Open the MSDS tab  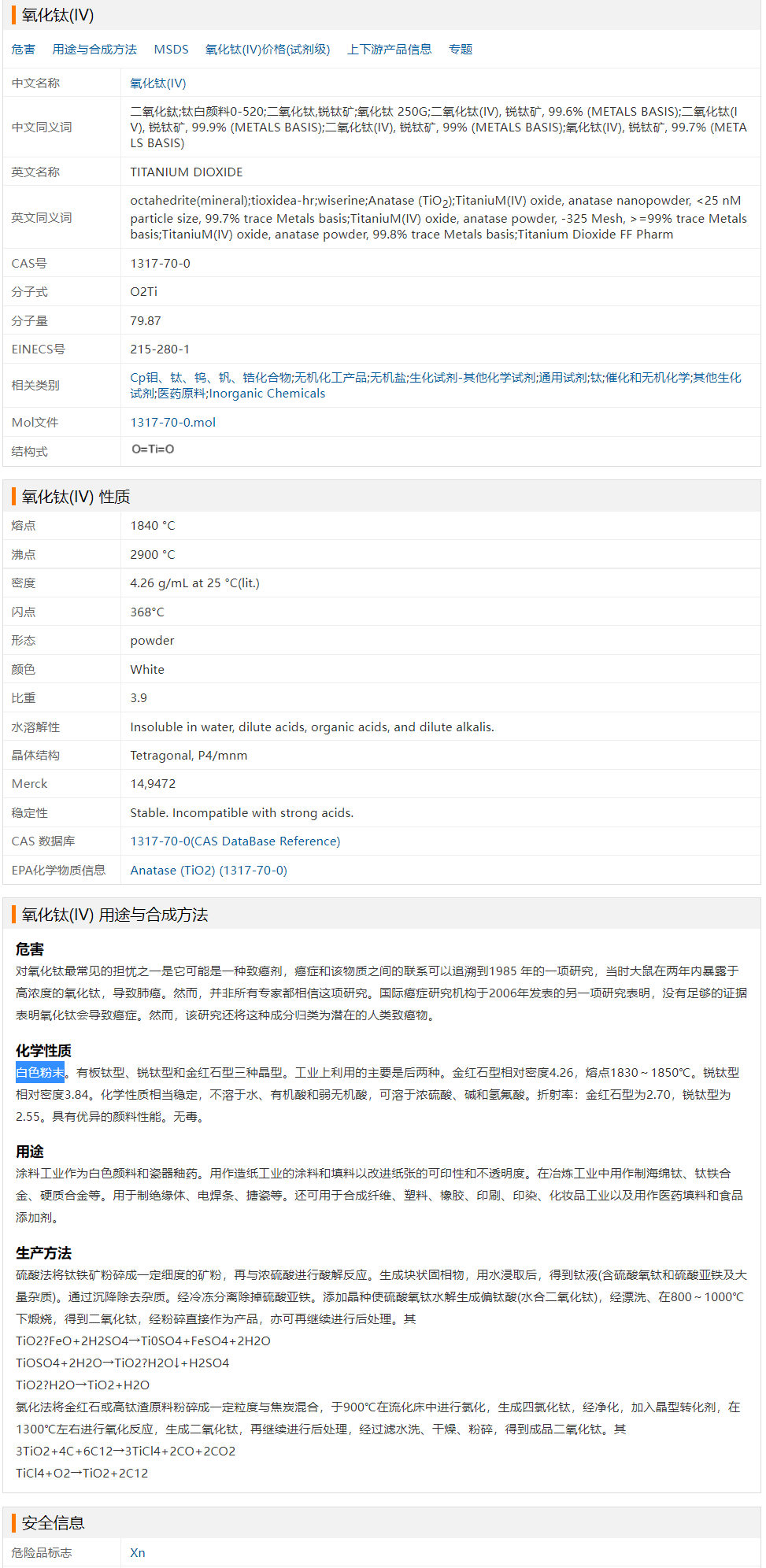coord(171,50)
